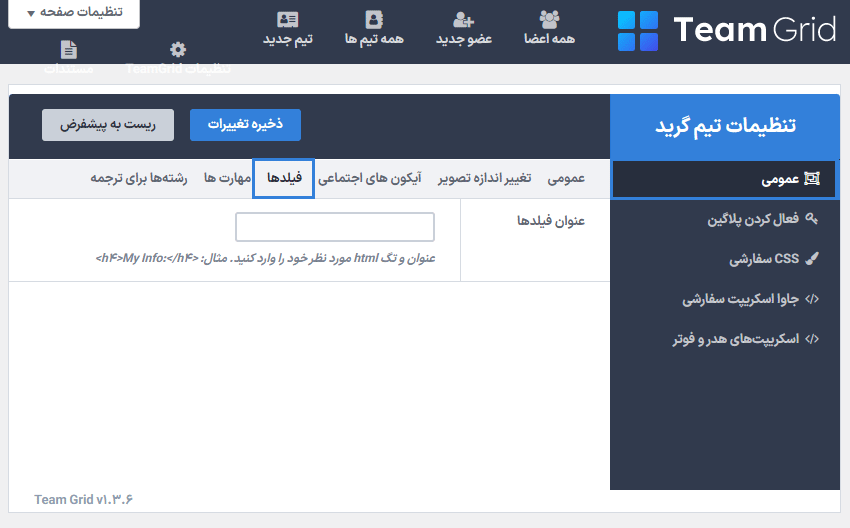Switch to Social Icons (آیکون های اجتماعی) tab
This screenshot has height=528, width=850.
[370, 178]
